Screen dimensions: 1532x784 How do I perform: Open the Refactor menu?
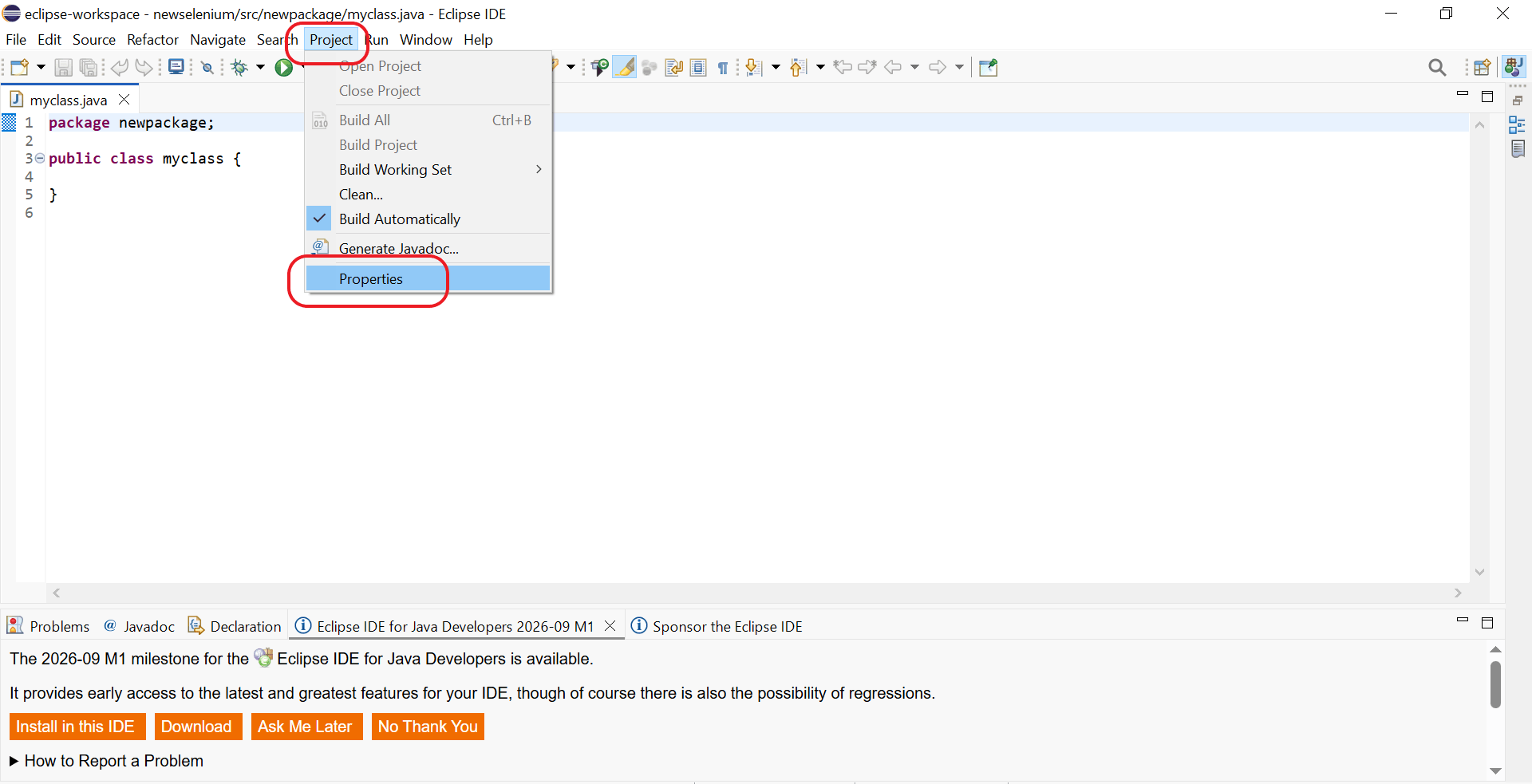pyautogui.click(x=152, y=40)
